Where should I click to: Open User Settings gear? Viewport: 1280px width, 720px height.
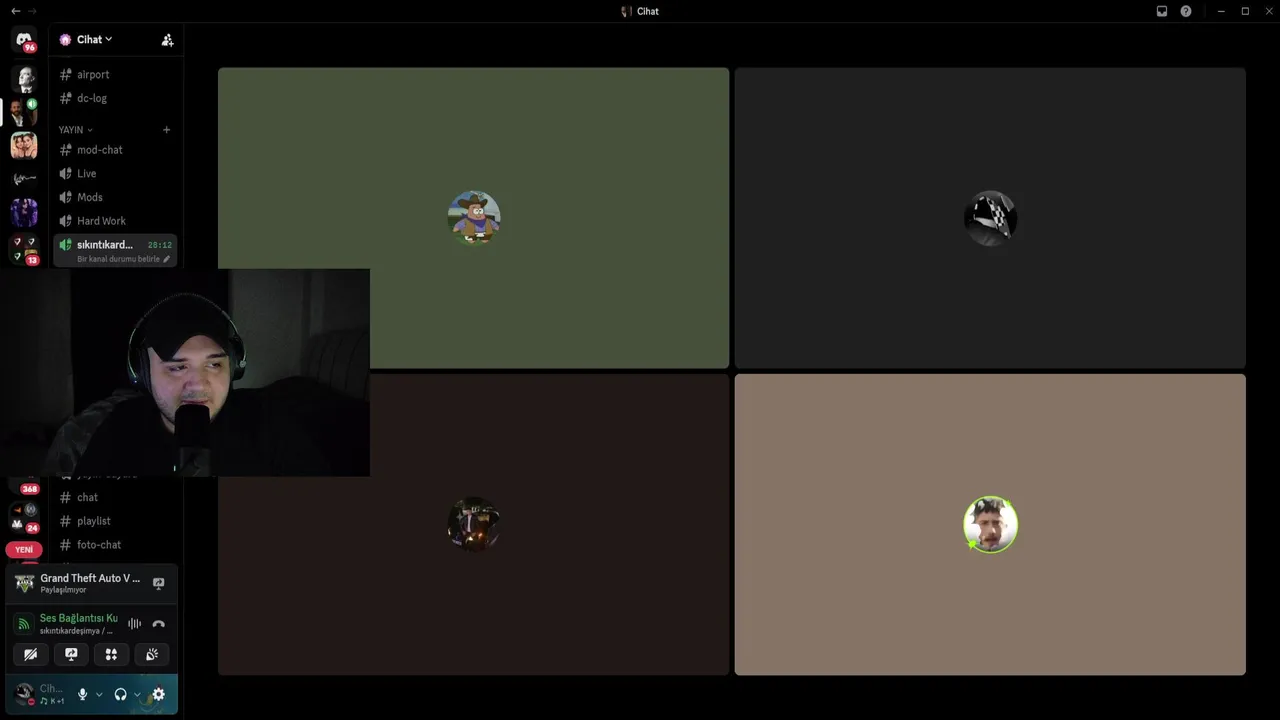point(158,694)
